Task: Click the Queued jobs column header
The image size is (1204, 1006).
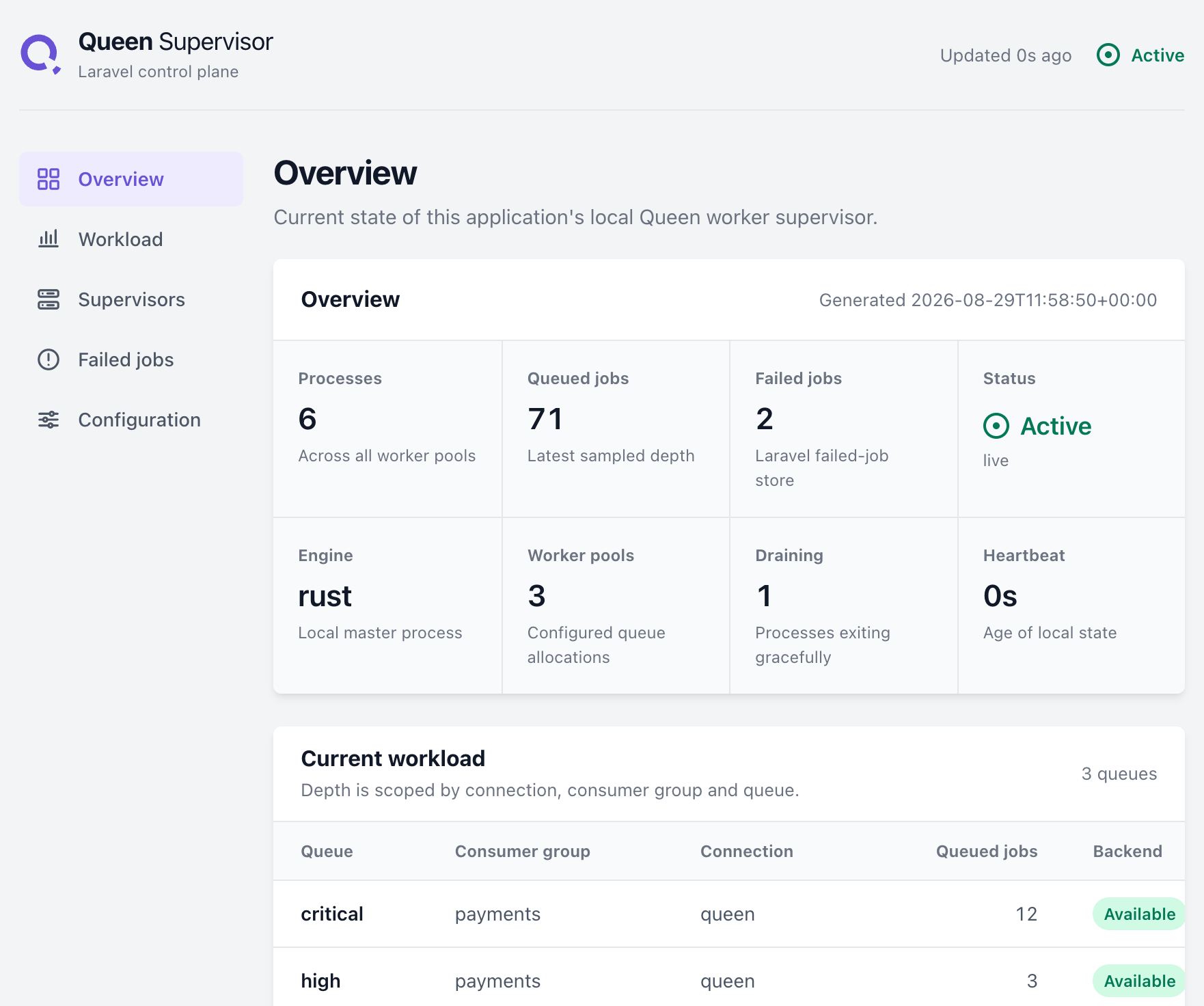Action: 987,852
